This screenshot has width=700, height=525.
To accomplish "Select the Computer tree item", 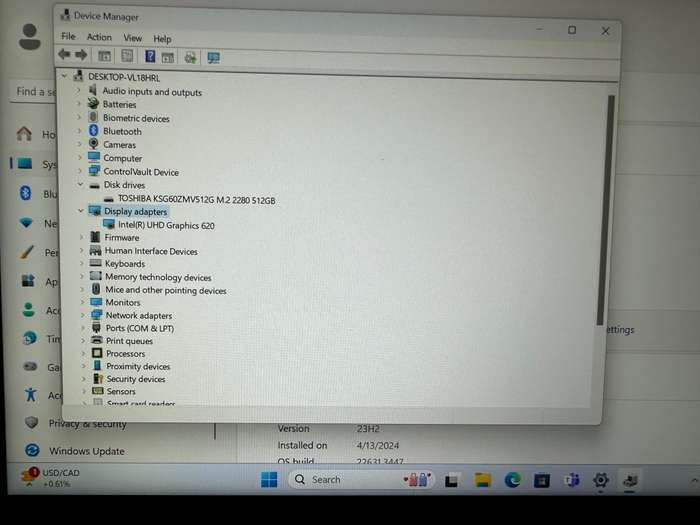I will tap(123, 158).
